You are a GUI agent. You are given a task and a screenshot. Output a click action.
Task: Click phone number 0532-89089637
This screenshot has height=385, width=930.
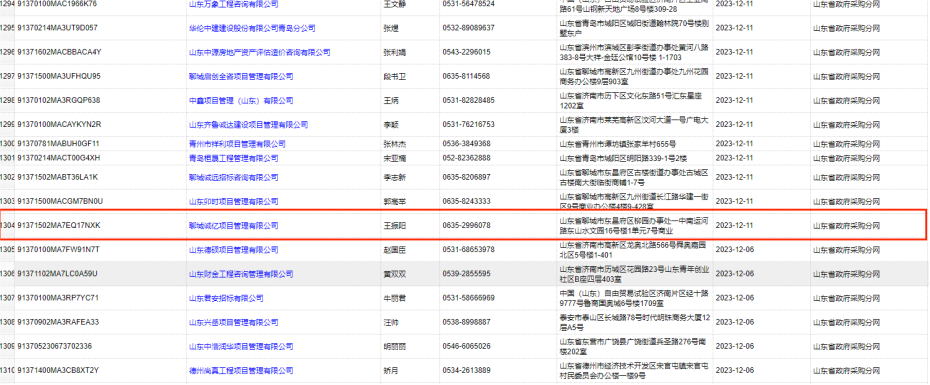(468, 28)
